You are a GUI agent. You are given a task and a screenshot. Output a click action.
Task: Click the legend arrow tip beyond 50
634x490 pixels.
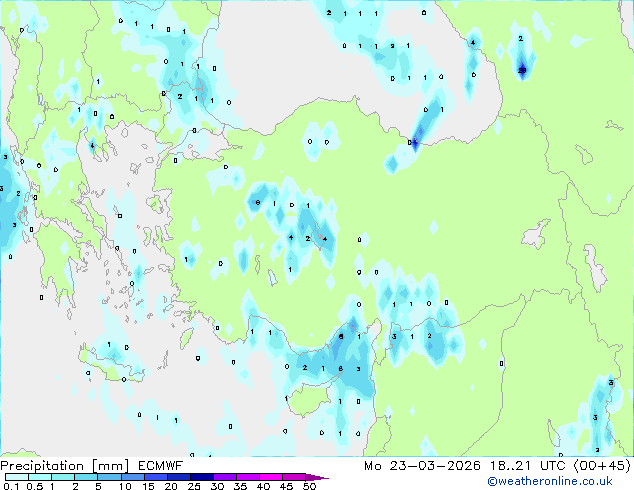(x=317, y=477)
